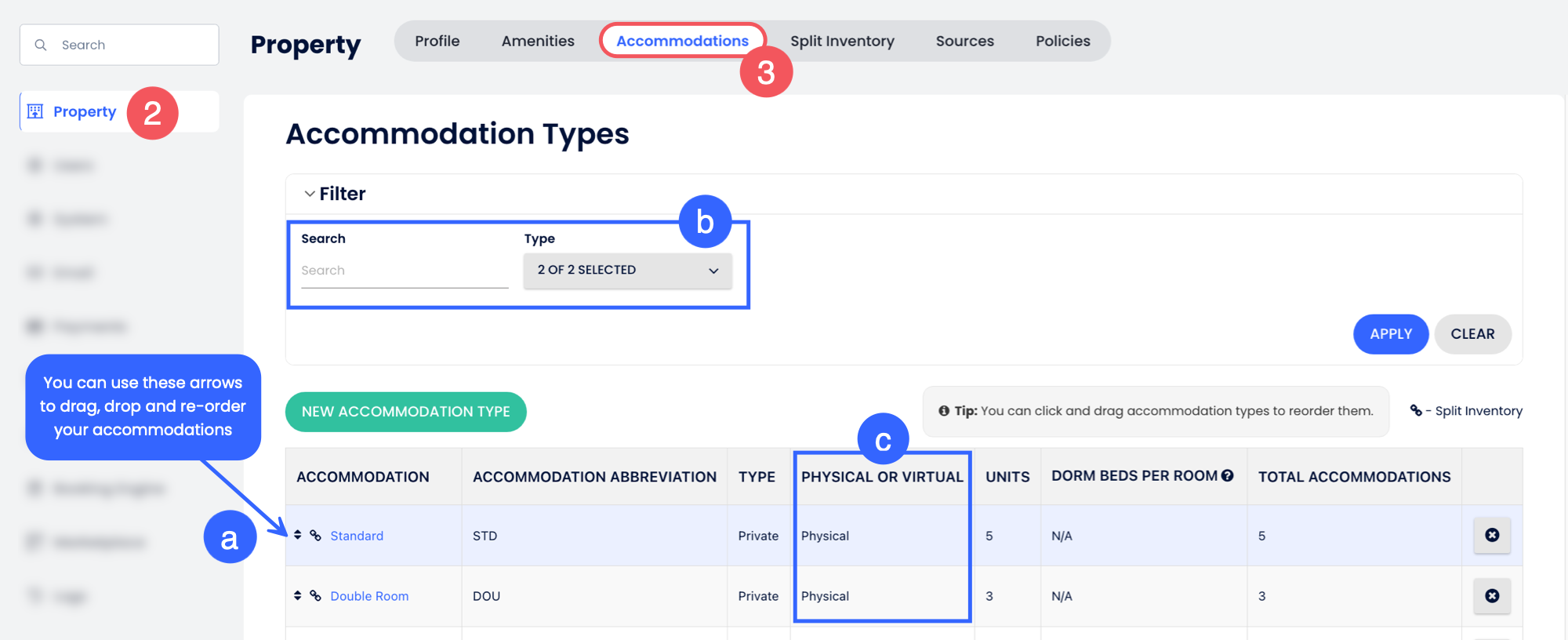Image resolution: width=1568 pixels, height=640 pixels.
Task: Open the Split Inventory tab
Action: [842, 41]
